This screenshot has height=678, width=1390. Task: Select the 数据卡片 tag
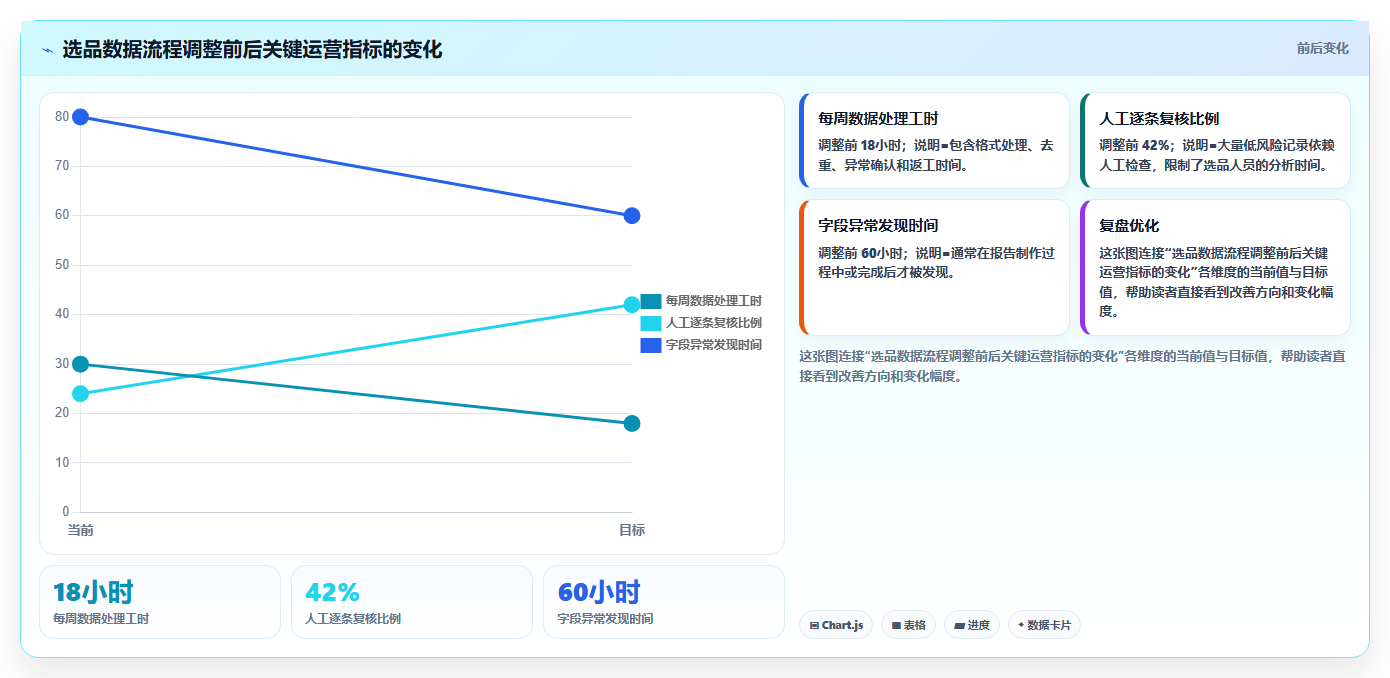1044,625
